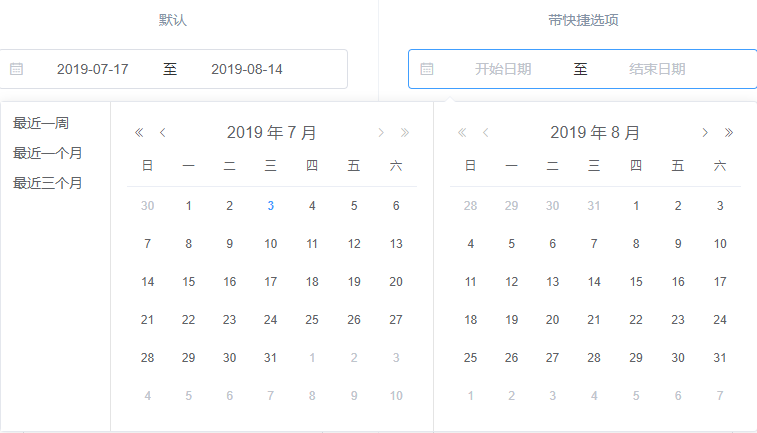Select July 14 in the left calendar

tap(147, 281)
